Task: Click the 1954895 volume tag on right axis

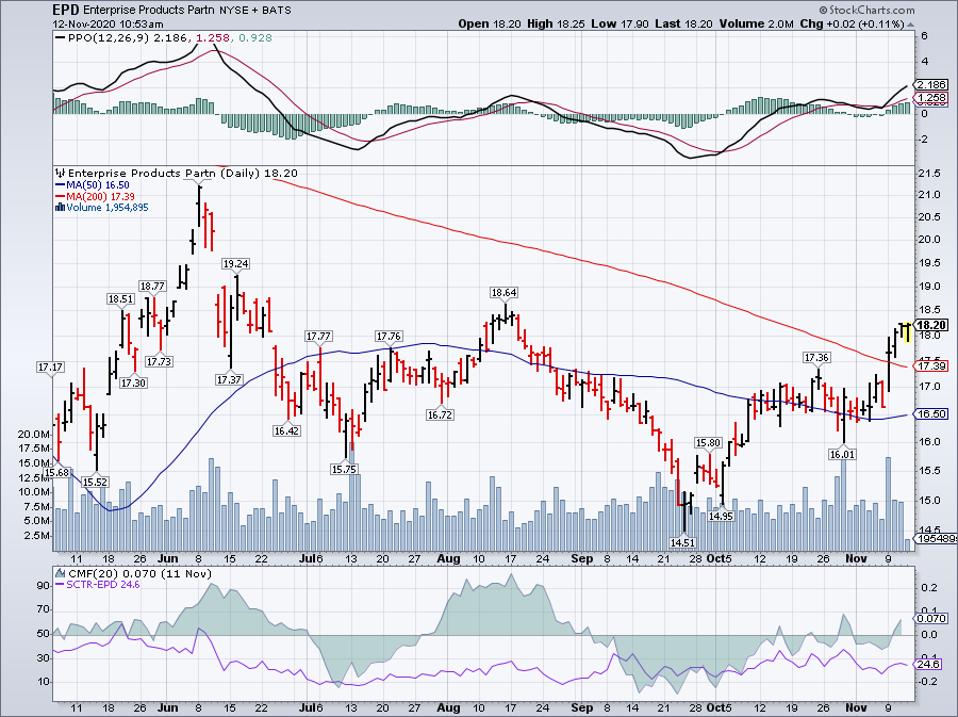Action: pos(937,539)
